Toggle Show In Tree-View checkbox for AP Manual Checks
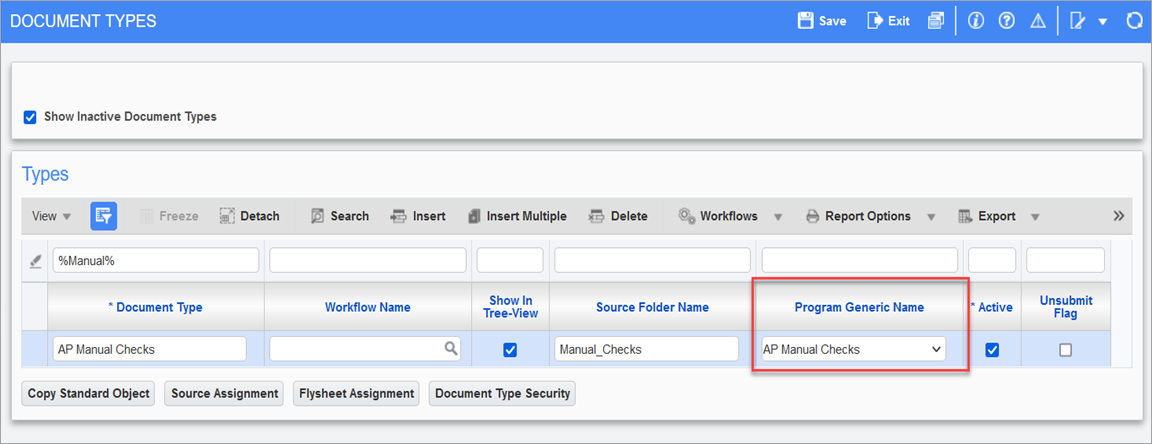Viewport: 1152px width, 444px height. (x=510, y=350)
